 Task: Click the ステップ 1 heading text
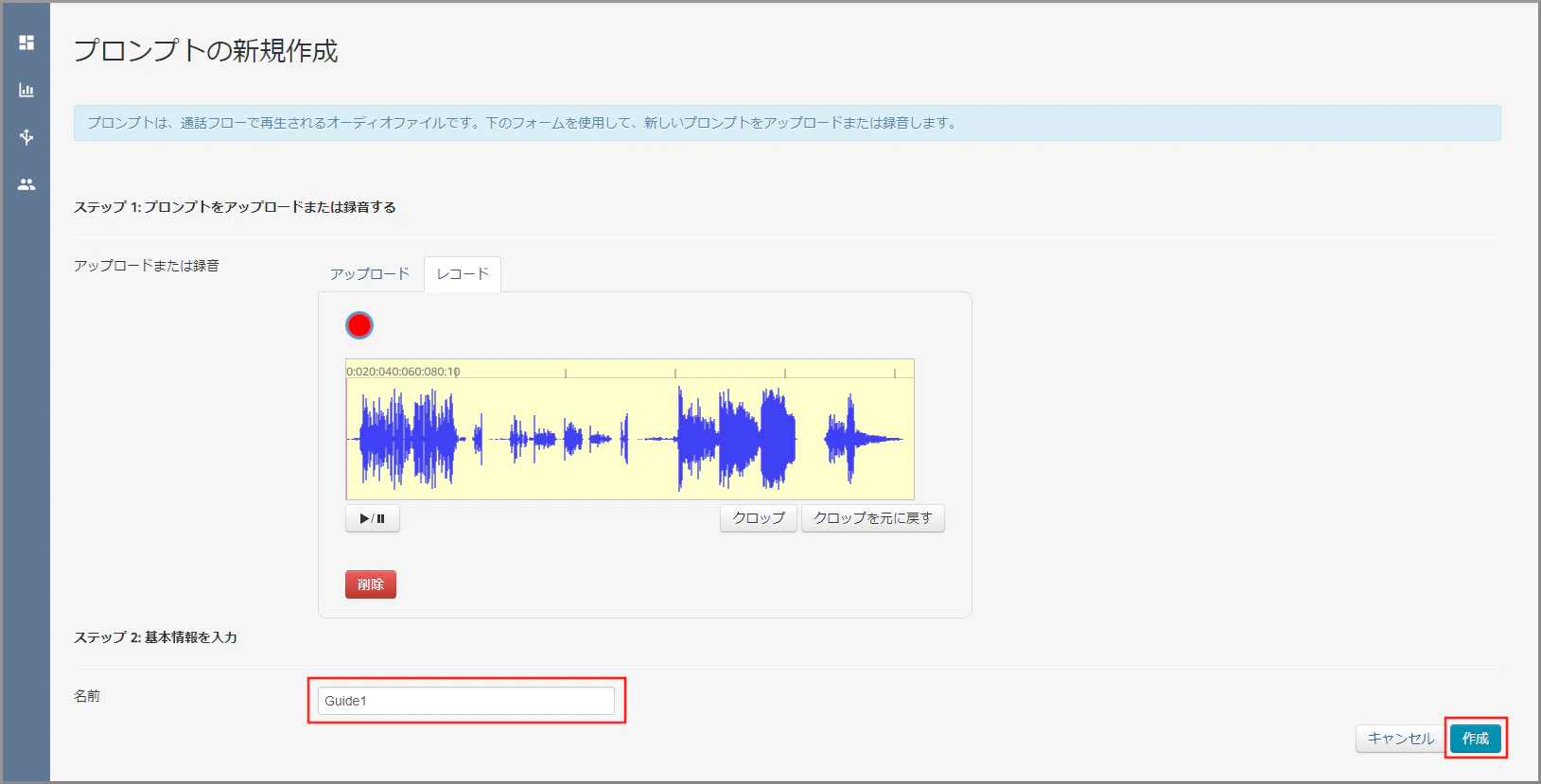pos(235,207)
